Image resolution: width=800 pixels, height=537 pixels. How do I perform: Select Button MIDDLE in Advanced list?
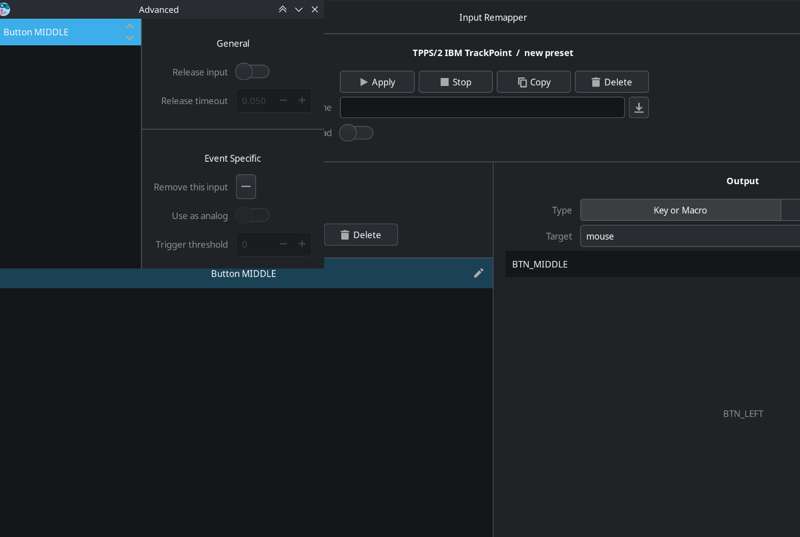pyautogui.click(x=70, y=32)
